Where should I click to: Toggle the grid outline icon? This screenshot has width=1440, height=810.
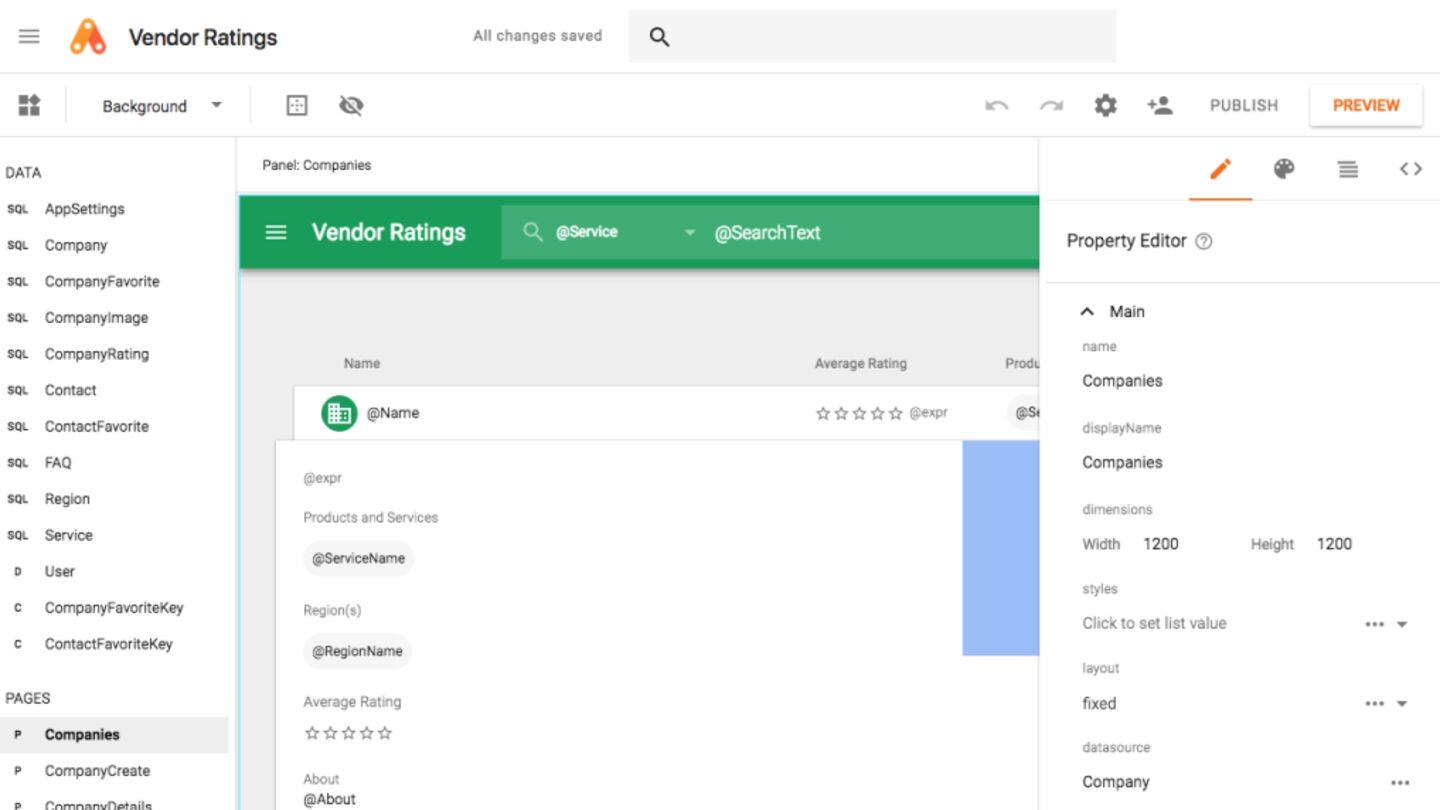pos(297,105)
